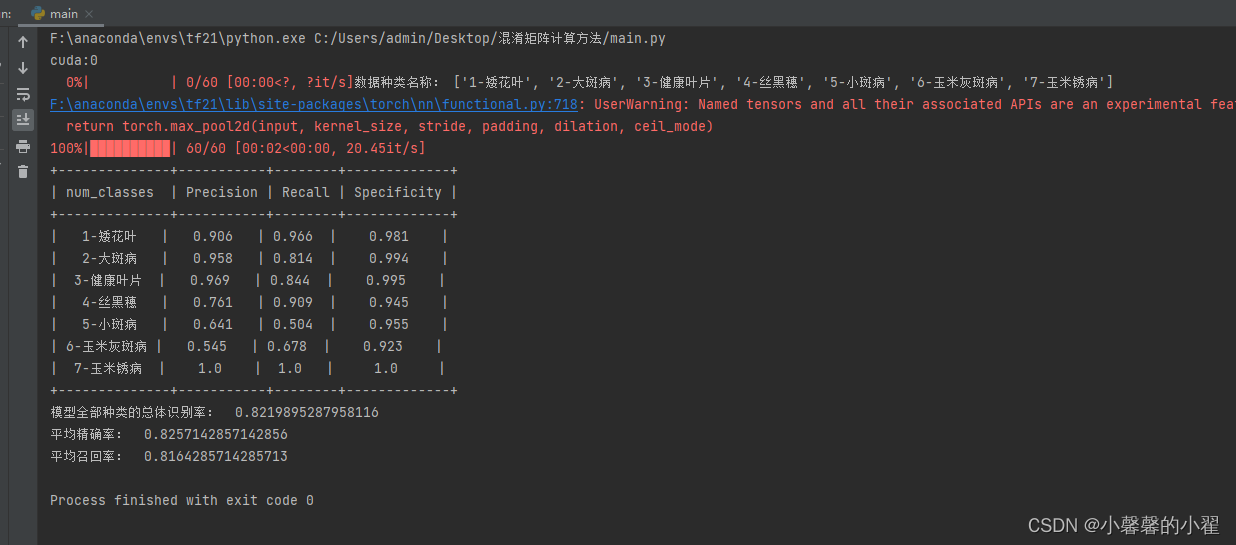The width and height of the screenshot is (1236, 545).
Task: Open the functional.py:718 file link
Action: pos(314,104)
